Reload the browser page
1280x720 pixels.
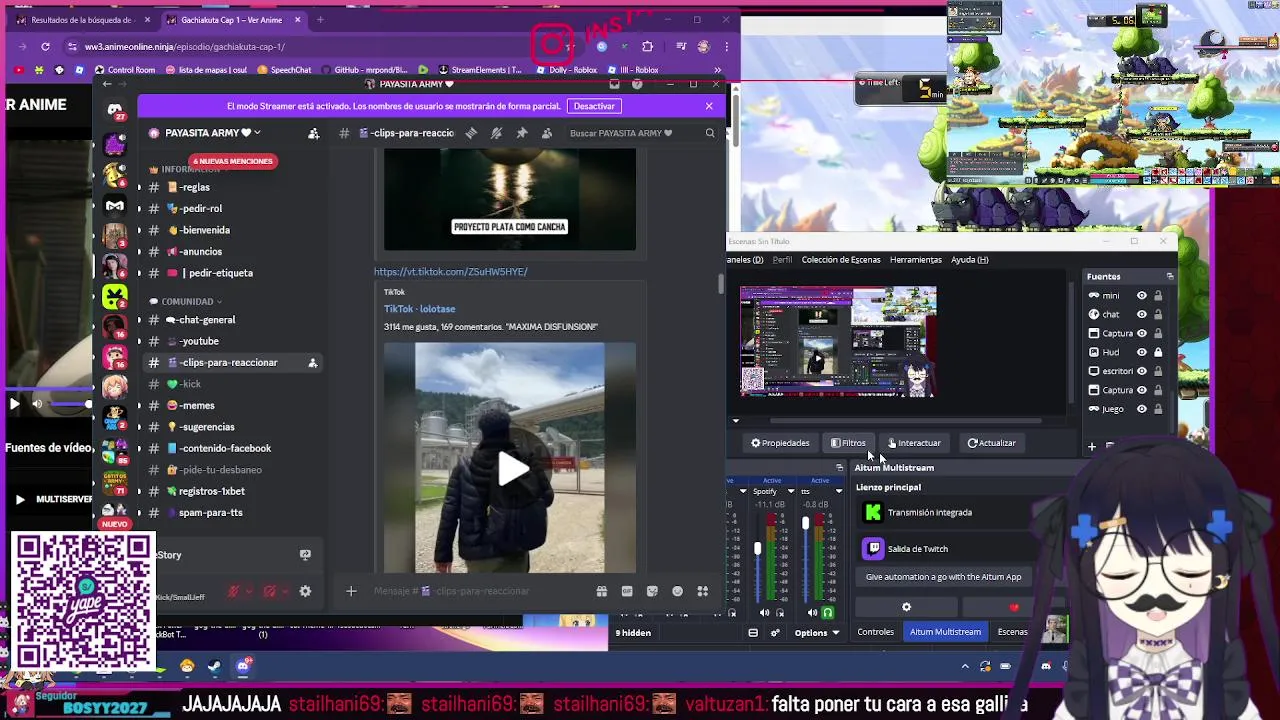[x=45, y=46]
